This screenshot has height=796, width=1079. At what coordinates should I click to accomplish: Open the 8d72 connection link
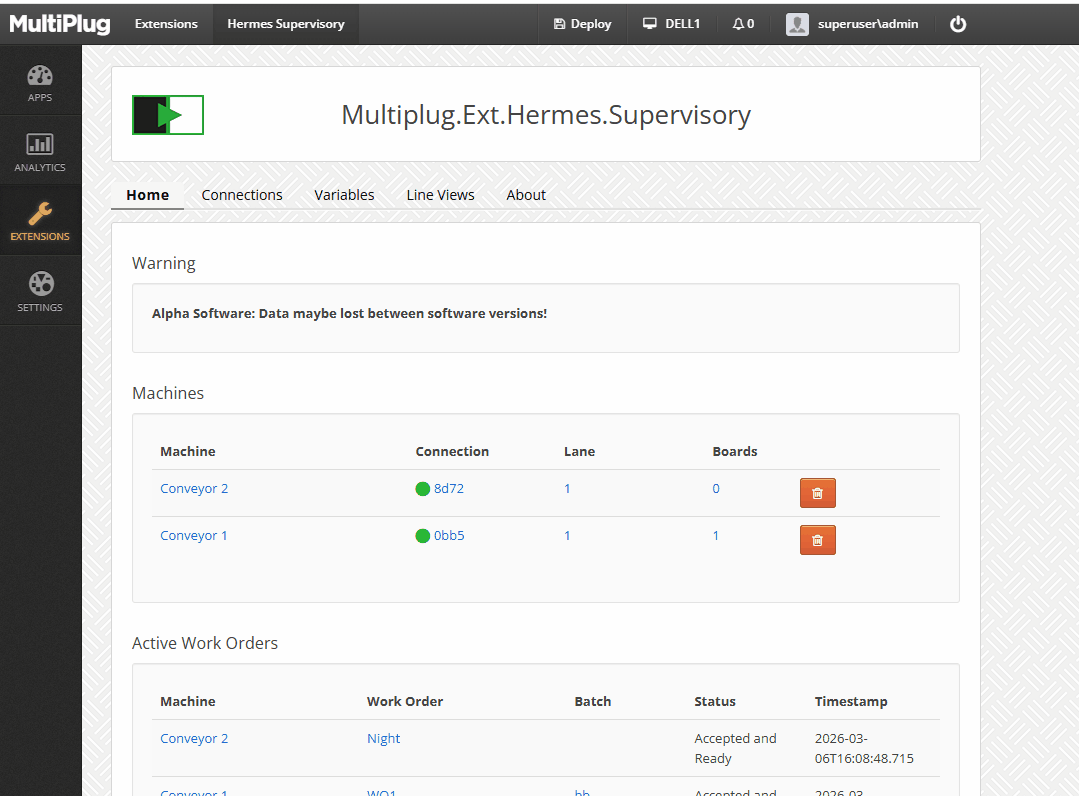tap(448, 489)
